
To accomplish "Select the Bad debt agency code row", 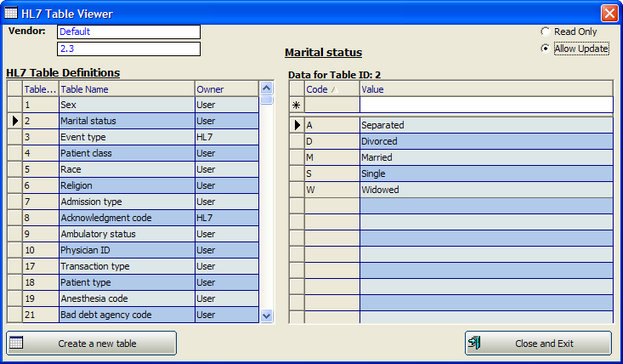I will 133,315.
